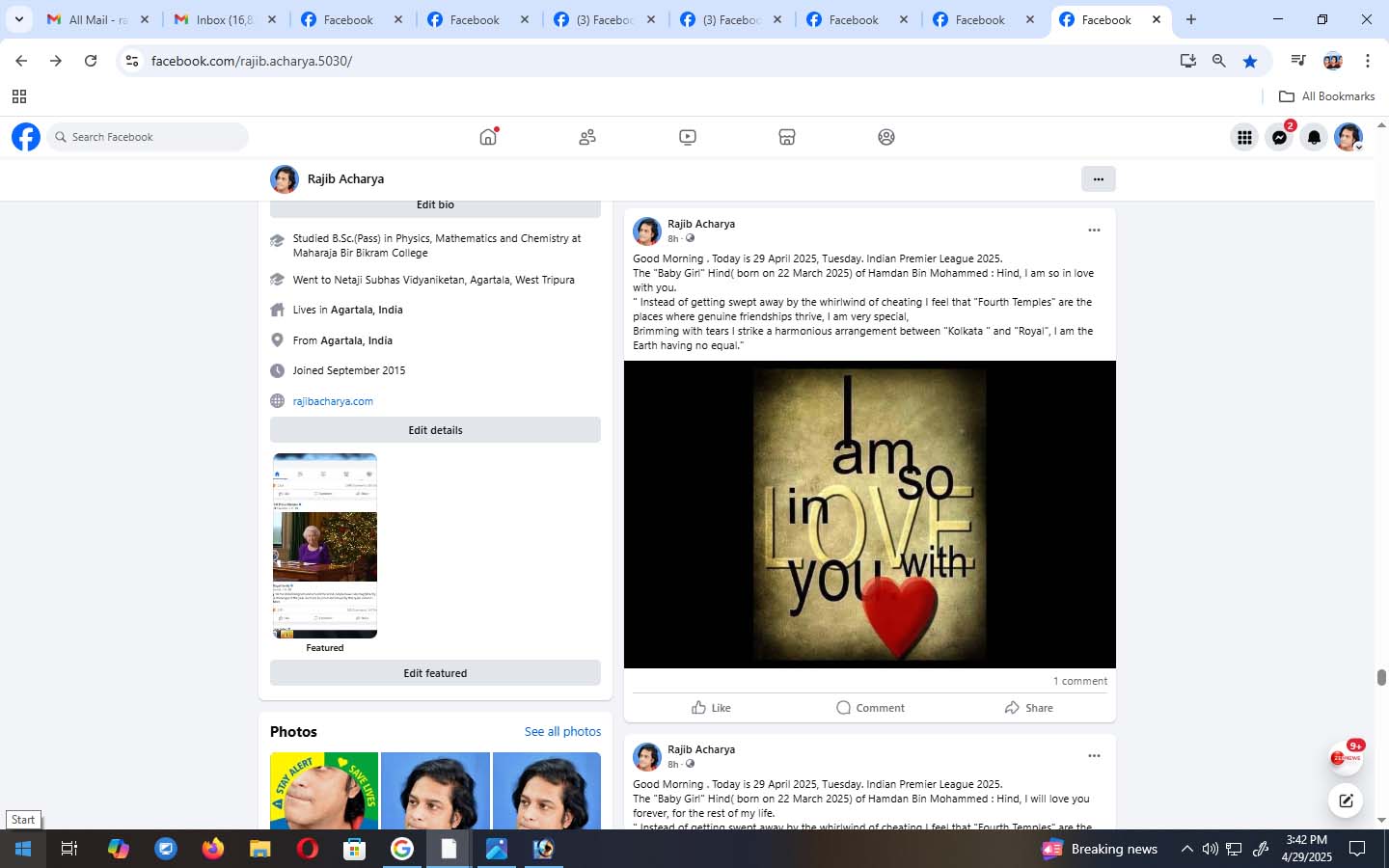1389x868 pixels.
Task: Click the browser address bar
Action: point(656,61)
